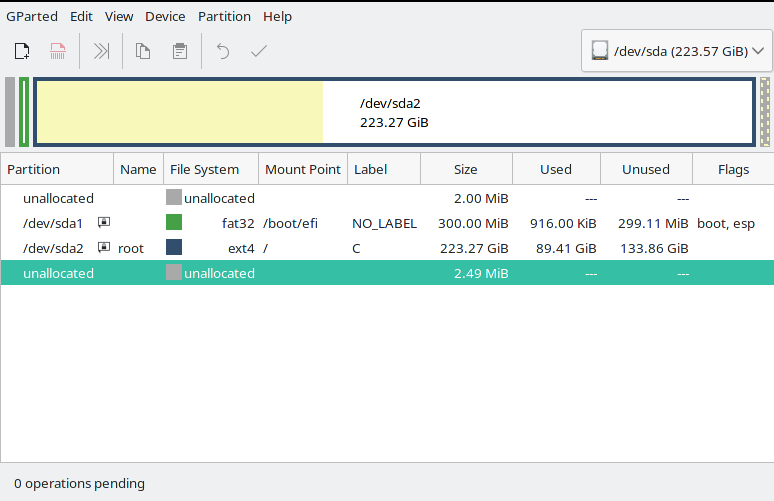Click the Resize/Move partition icon
Image resolution: width=774 pixels, height=501 pixels.
pyautogui.click(x=101, y=51)
